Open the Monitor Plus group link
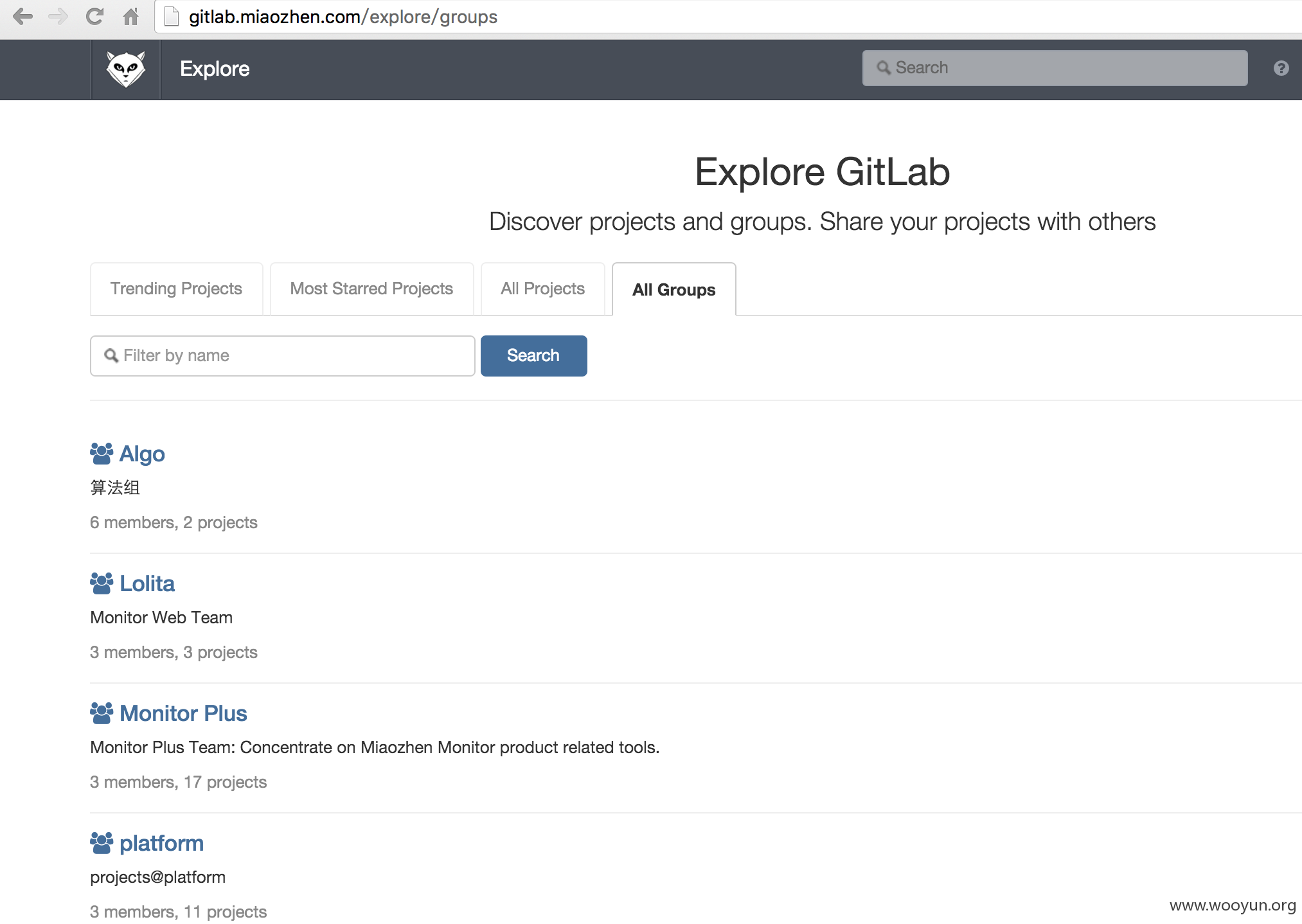Image resolution: width=1302 pixels, height=924 pixels. 183,713
